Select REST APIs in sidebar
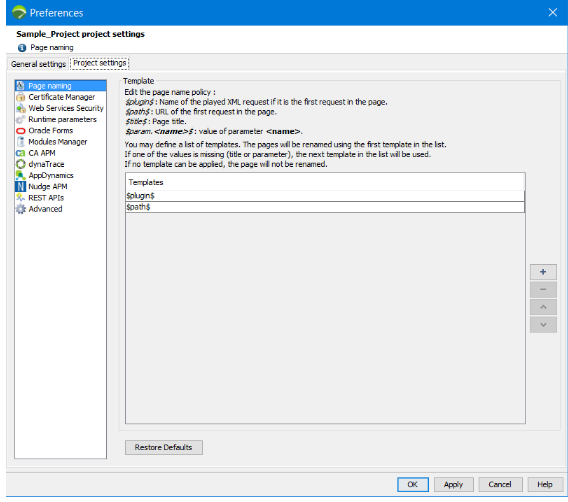Screen dimensions: 568x502 tap(46, 198)
